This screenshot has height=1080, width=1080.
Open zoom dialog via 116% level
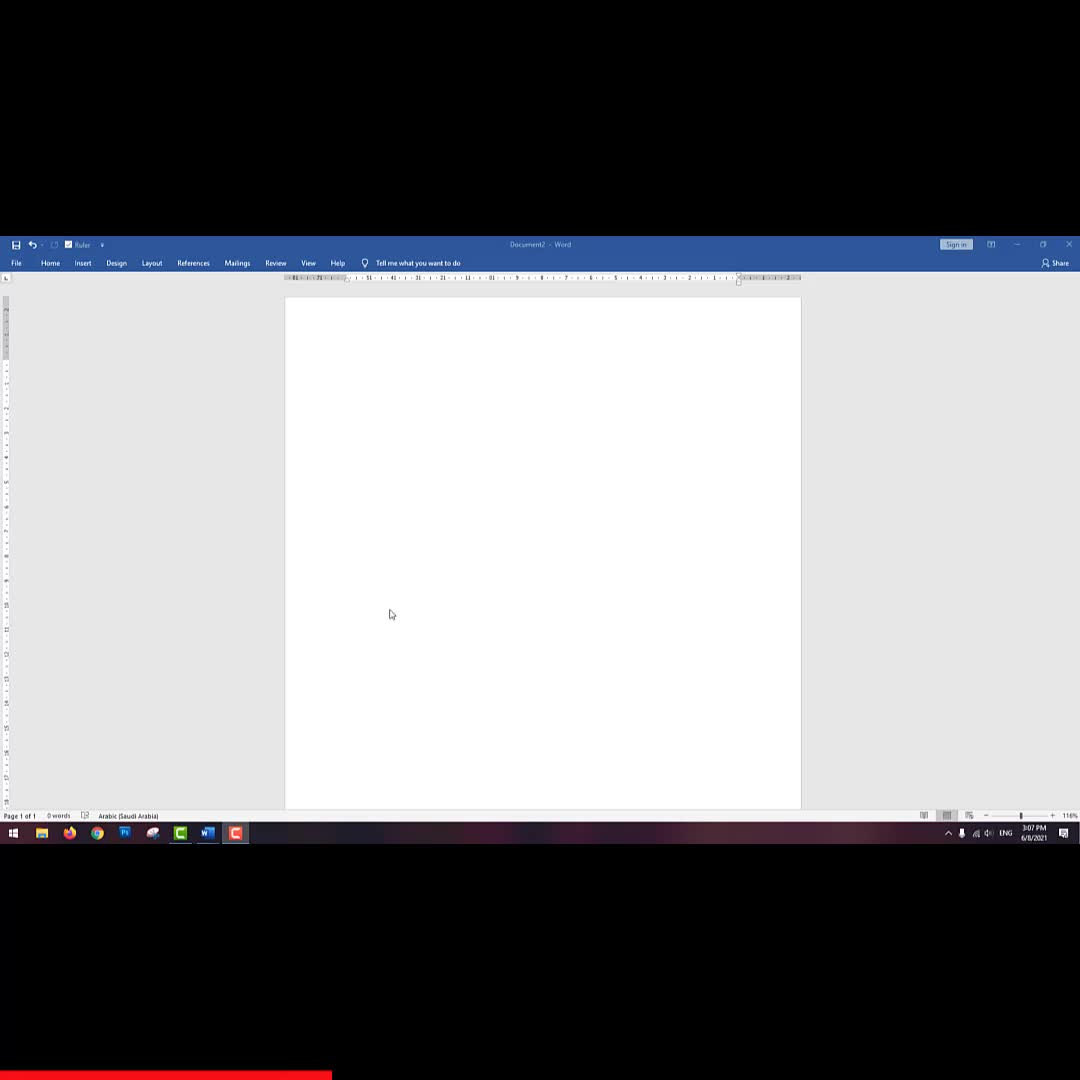point(1070,816)
